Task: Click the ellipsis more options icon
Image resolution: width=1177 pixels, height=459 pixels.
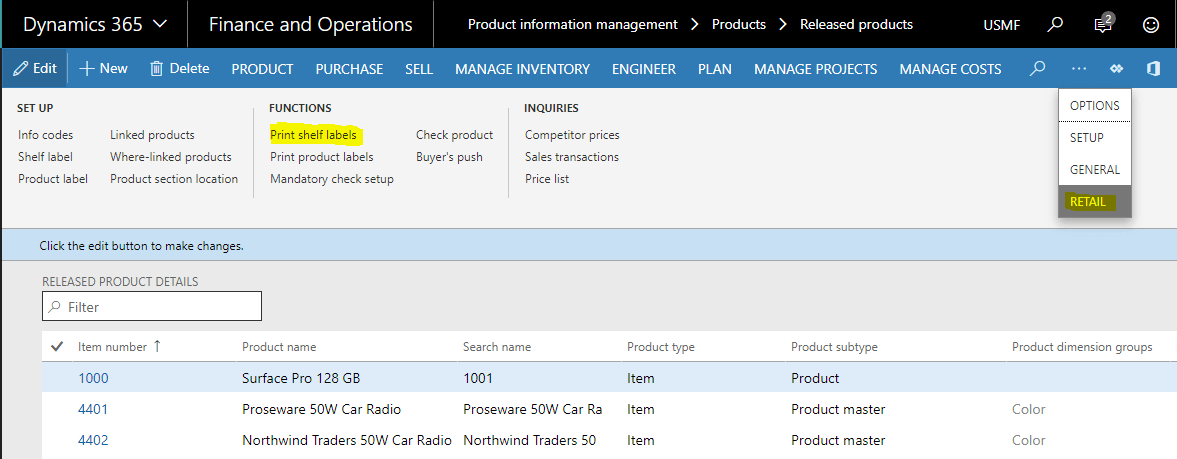Action: tap(1078, 69)
